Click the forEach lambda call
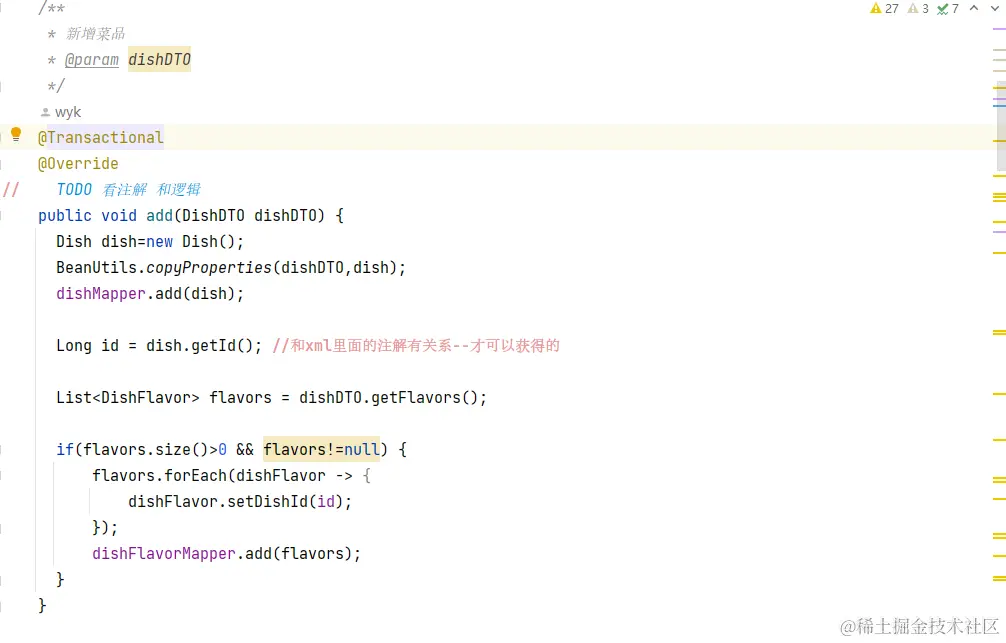 tap(195, 476)
